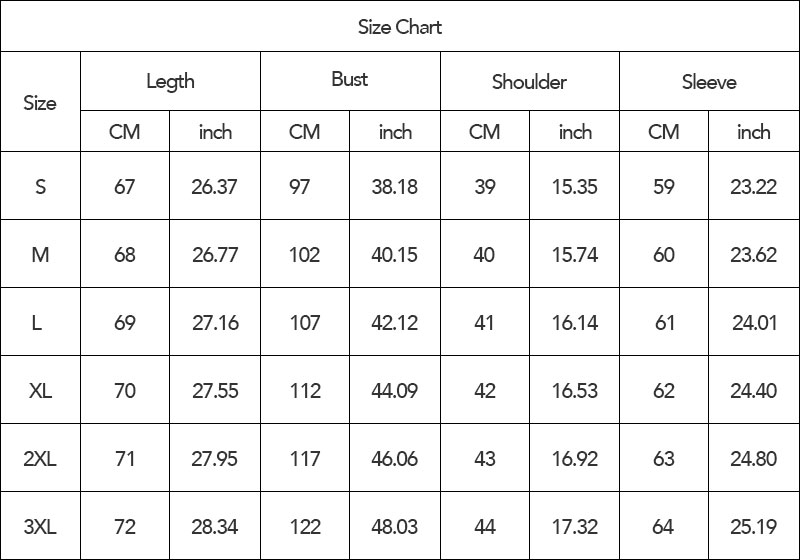Screen dimensions: 800x560
Task: Select the Bust column header
Action: click(x=350, y=81)
